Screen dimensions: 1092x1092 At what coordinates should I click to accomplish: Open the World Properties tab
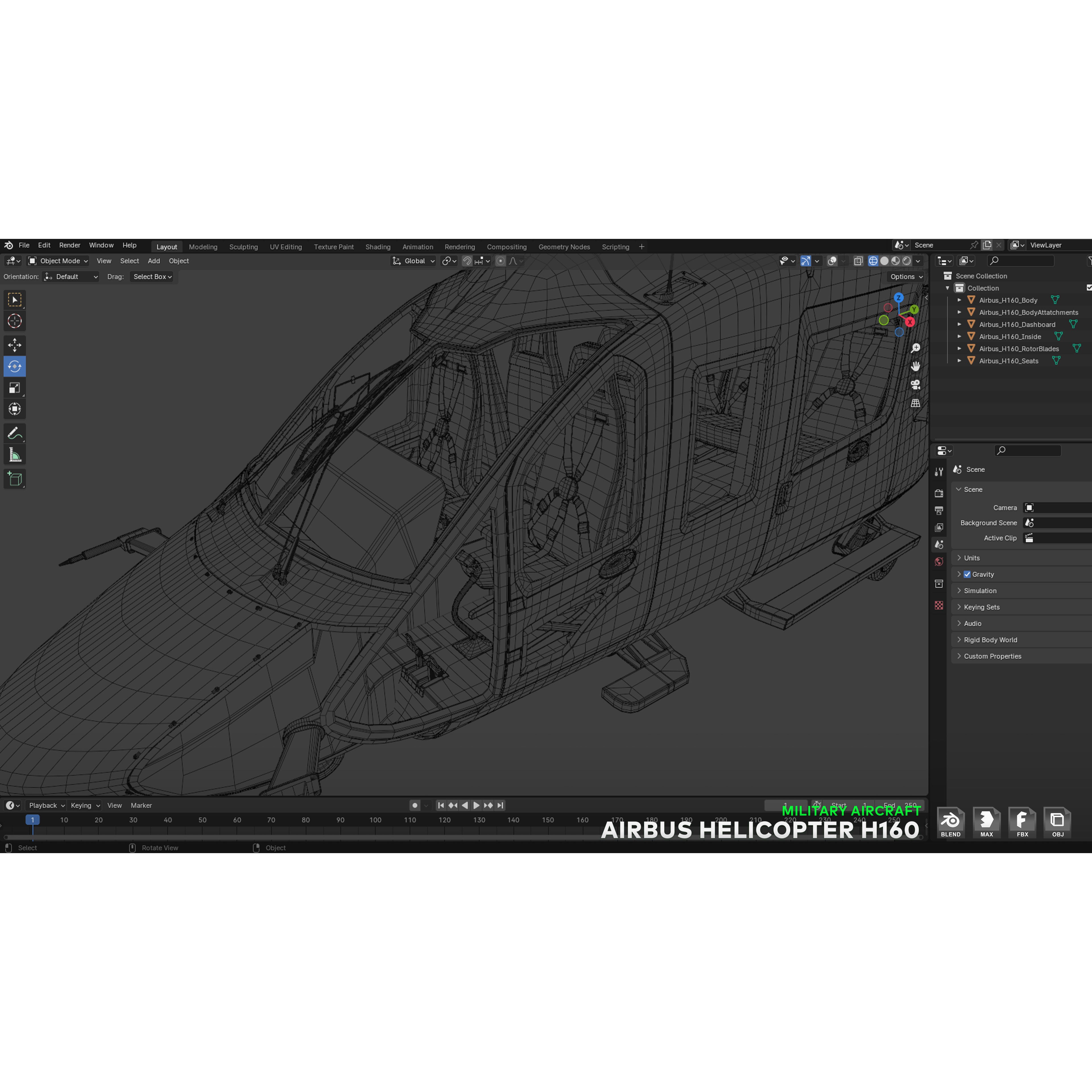(x=939, y=561)
